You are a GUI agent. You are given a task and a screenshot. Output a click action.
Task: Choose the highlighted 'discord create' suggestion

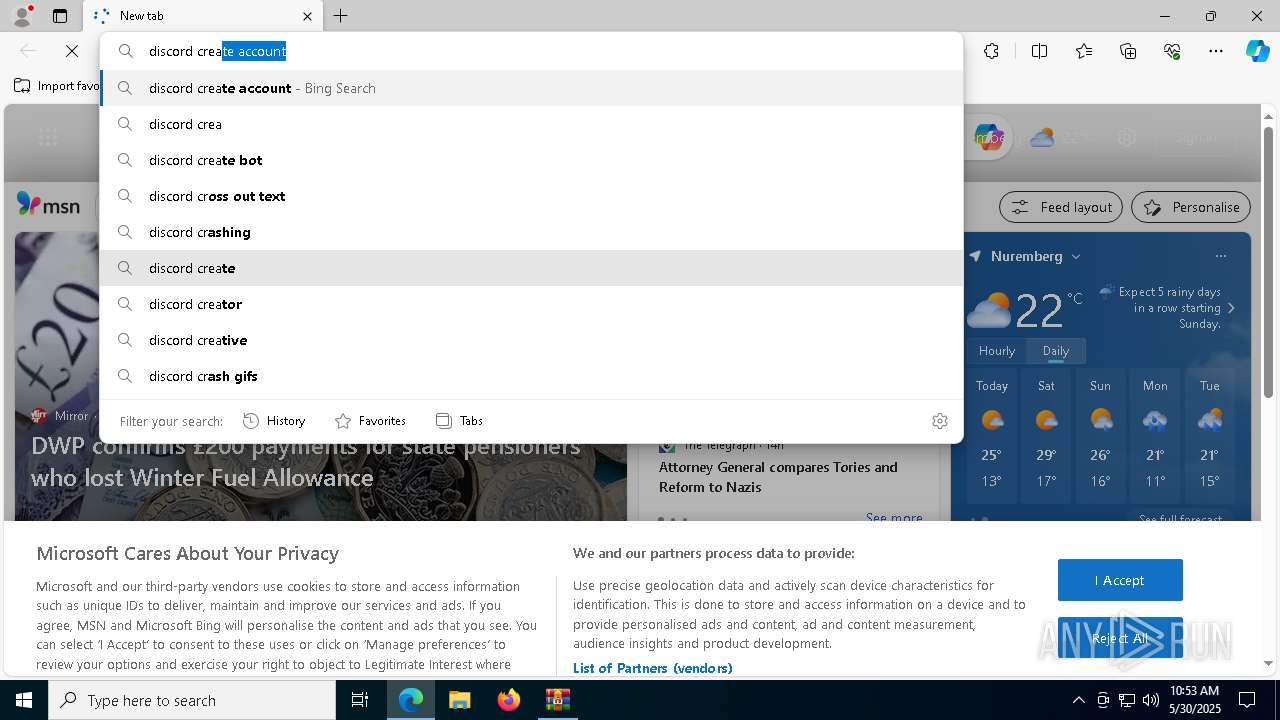pos(531,268)
